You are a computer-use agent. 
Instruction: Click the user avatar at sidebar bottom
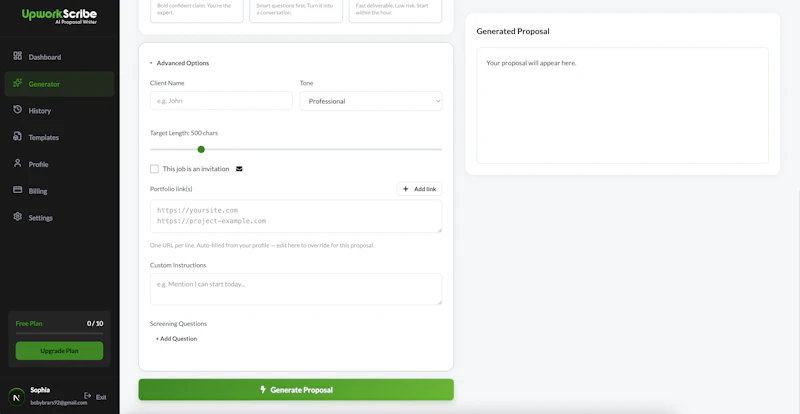[x=16, y=397]
